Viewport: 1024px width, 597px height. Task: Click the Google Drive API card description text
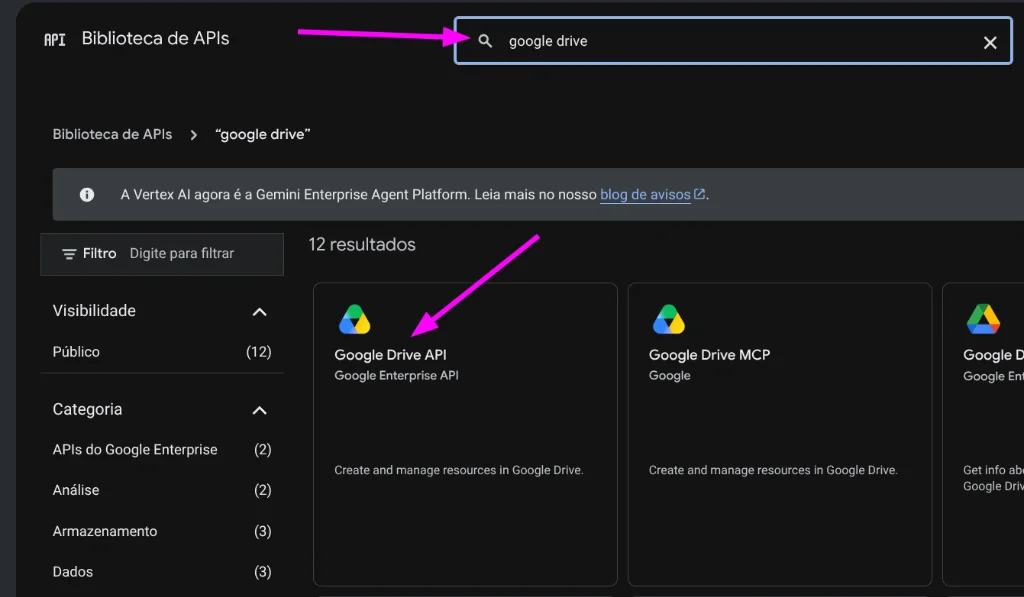point(459,470)
